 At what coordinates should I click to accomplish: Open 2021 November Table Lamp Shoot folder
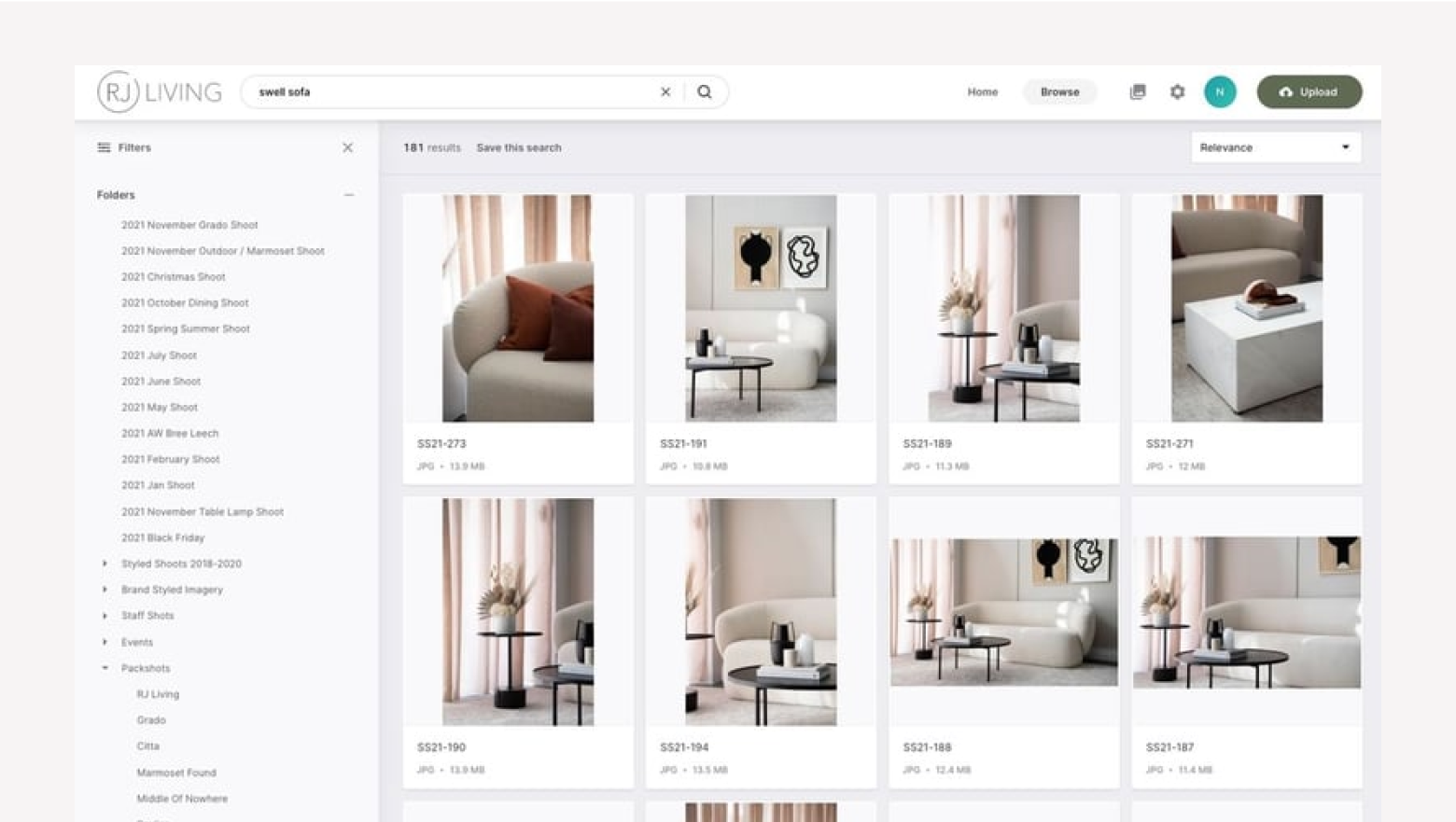(203, 512)
